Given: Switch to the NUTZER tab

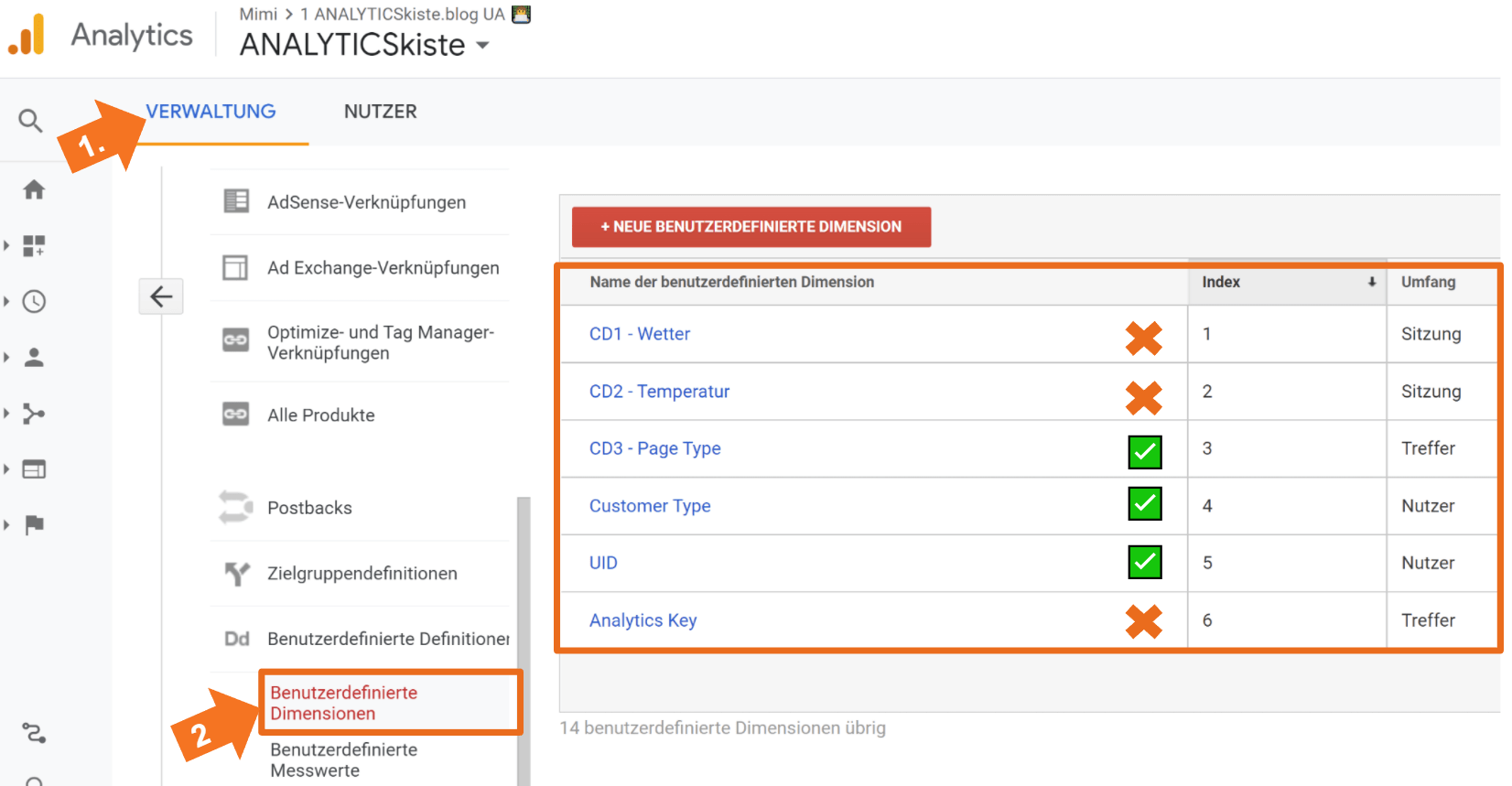Looking at the screenshot, I should [380, 112].
